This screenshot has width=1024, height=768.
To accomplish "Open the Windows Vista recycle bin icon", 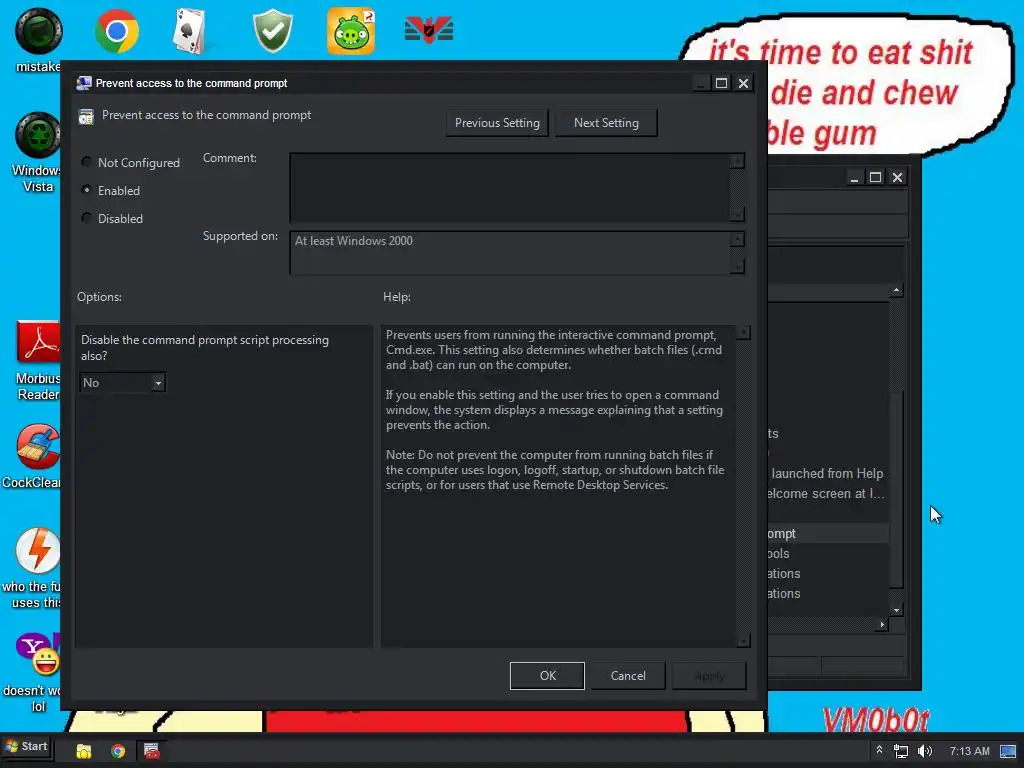I will [38, 135].
